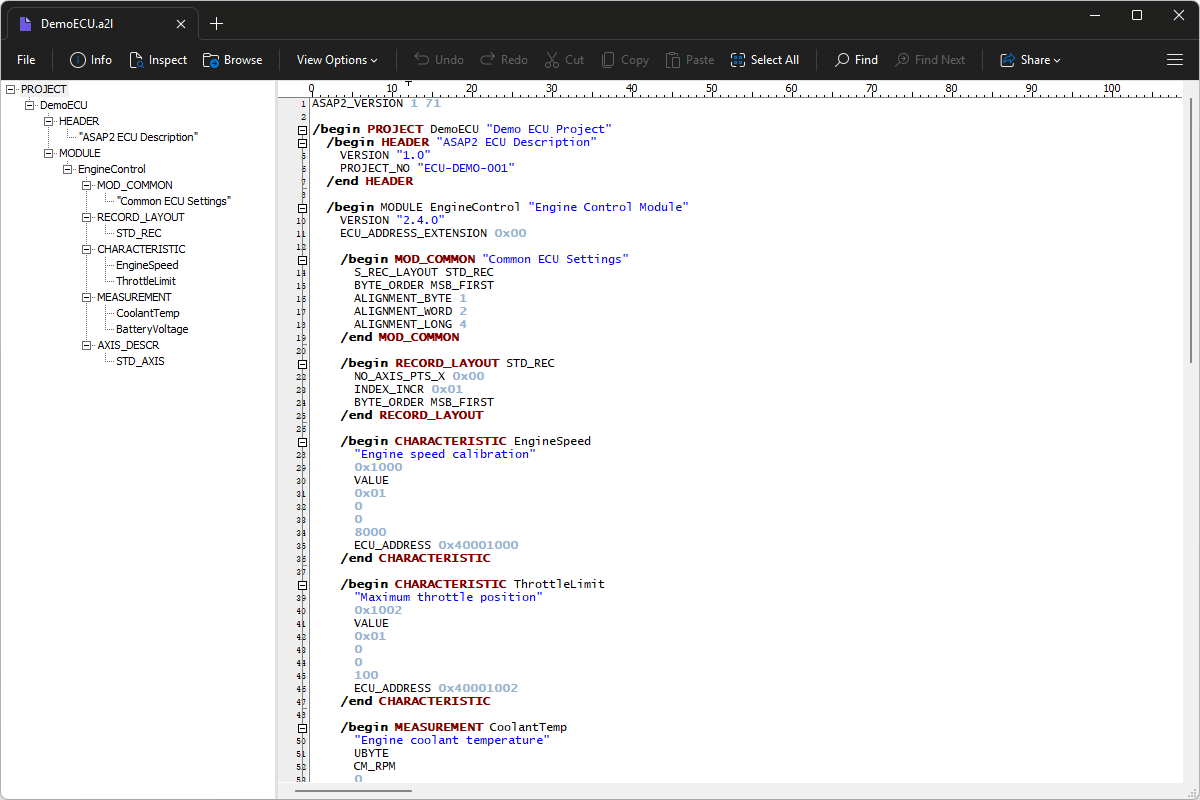The image size is (1200, 800).
Task: Click the ALIGNMENT_LONG 4 line
Action: (410, 324)
